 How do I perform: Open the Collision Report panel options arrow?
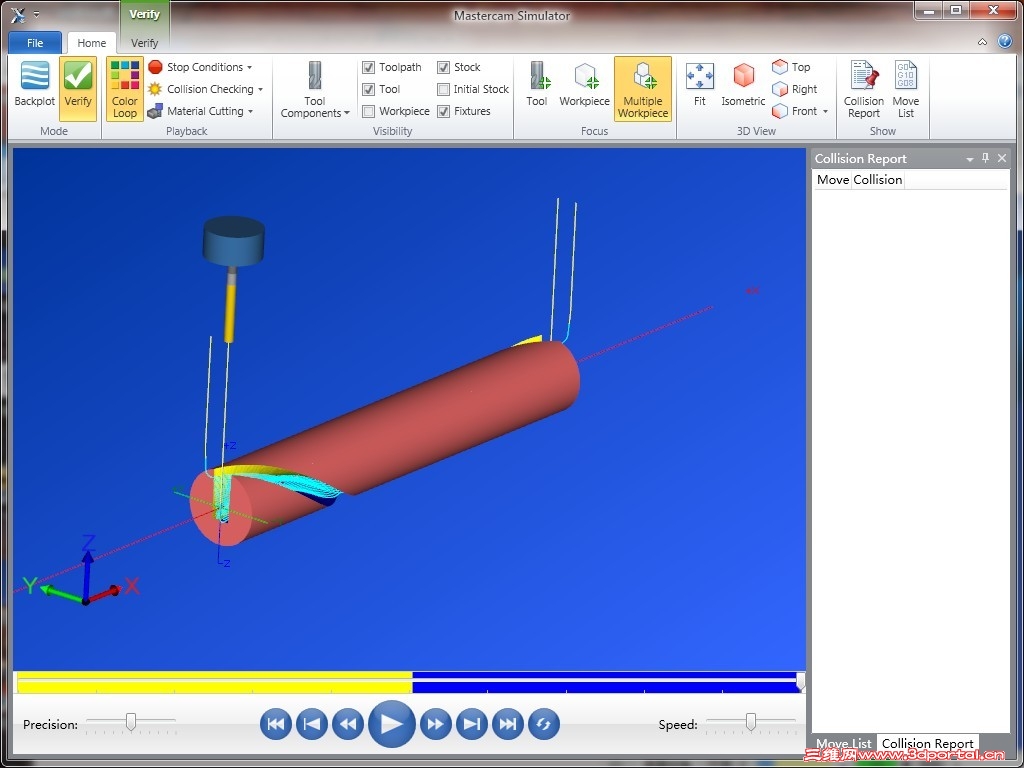(x=970, y=159)
